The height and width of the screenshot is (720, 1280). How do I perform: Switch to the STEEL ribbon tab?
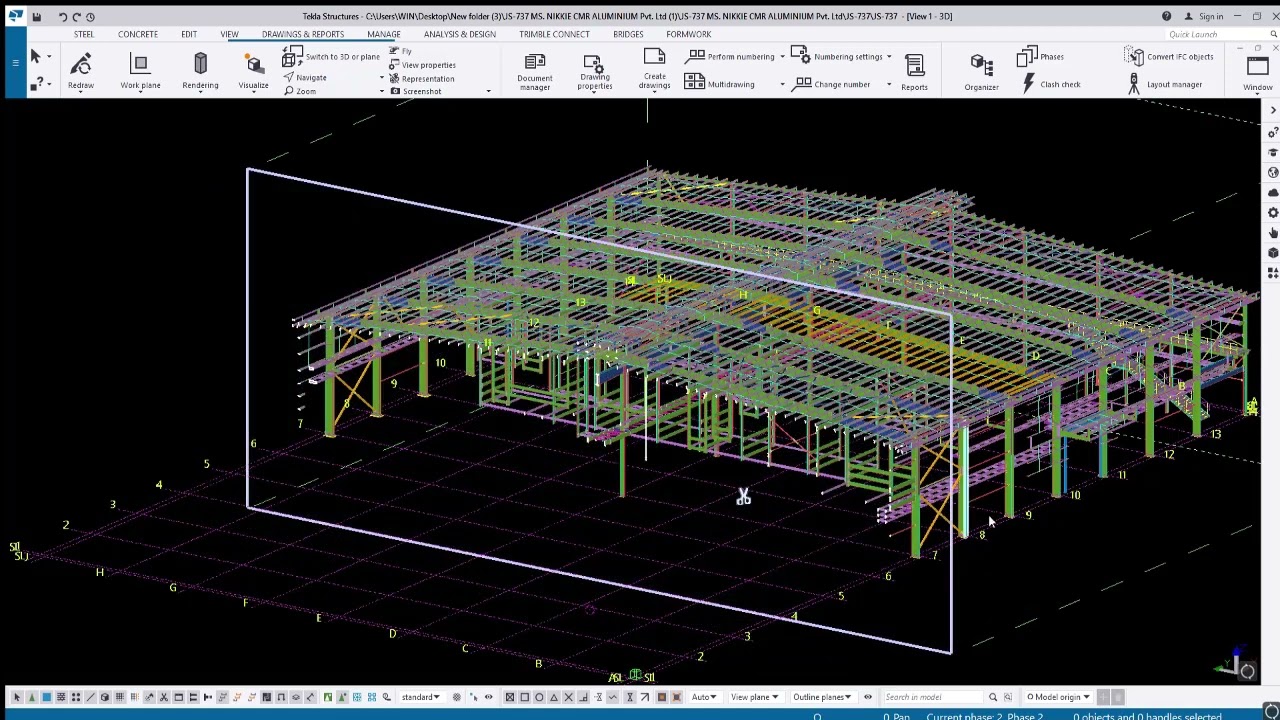click(84, 34)
